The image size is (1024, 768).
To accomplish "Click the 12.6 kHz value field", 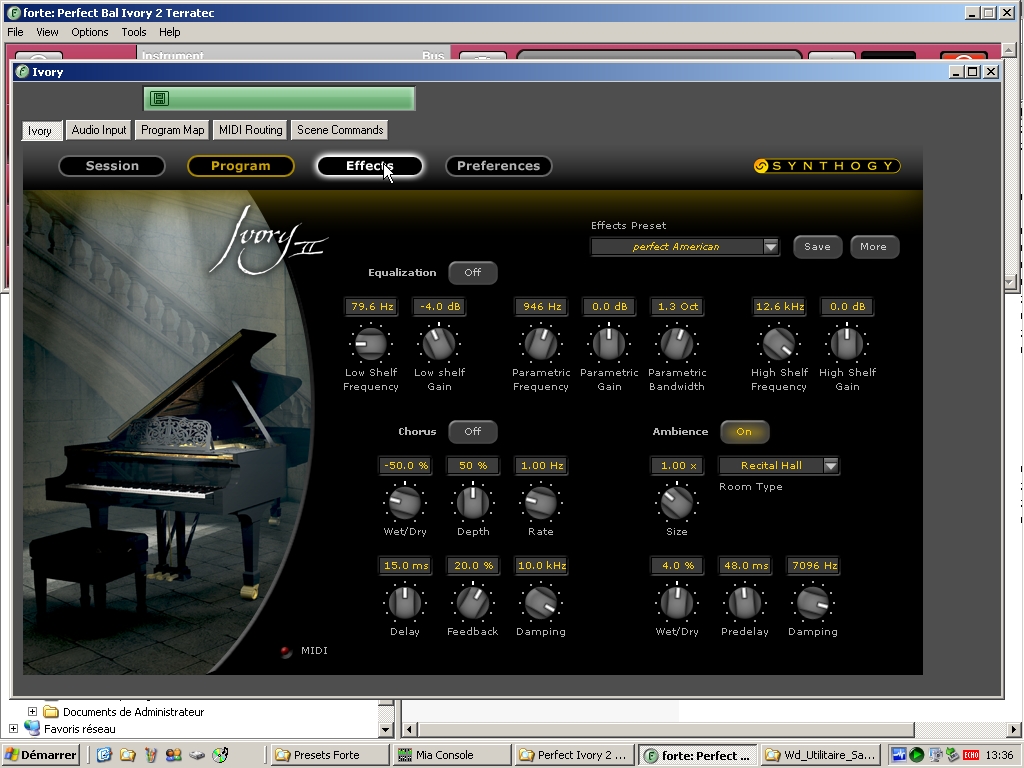I will pos(780,306).
